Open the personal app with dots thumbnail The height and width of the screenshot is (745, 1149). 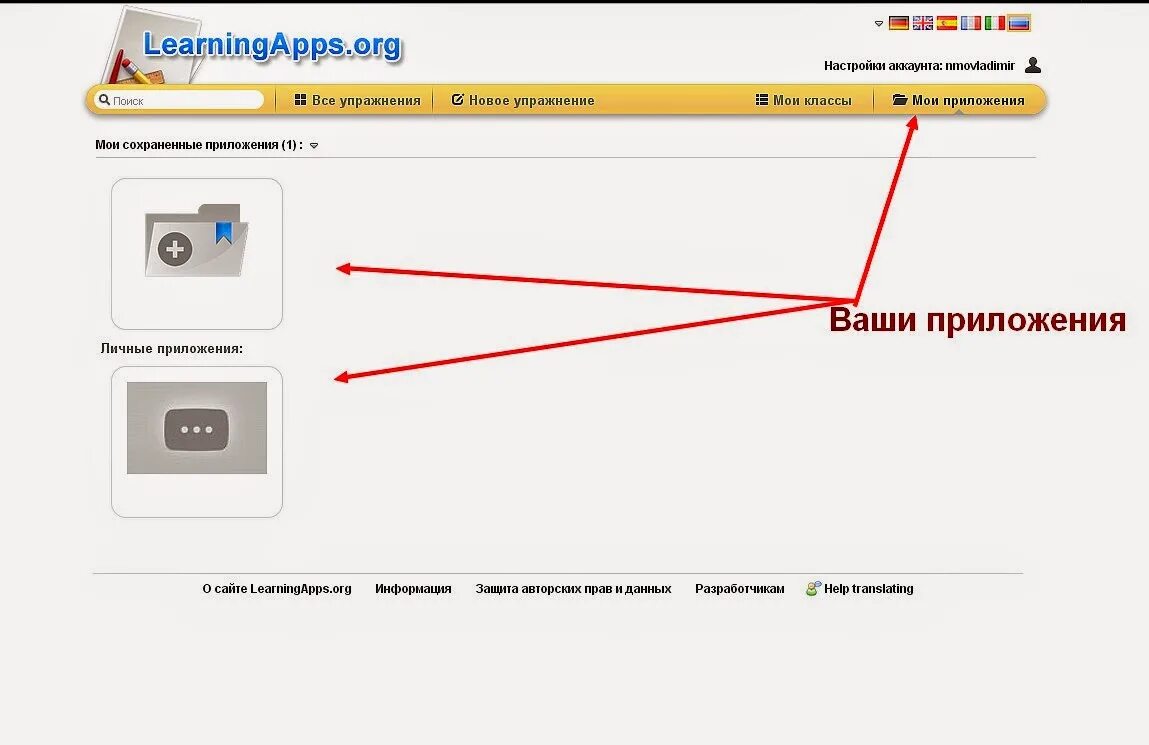tap(196, 442)
